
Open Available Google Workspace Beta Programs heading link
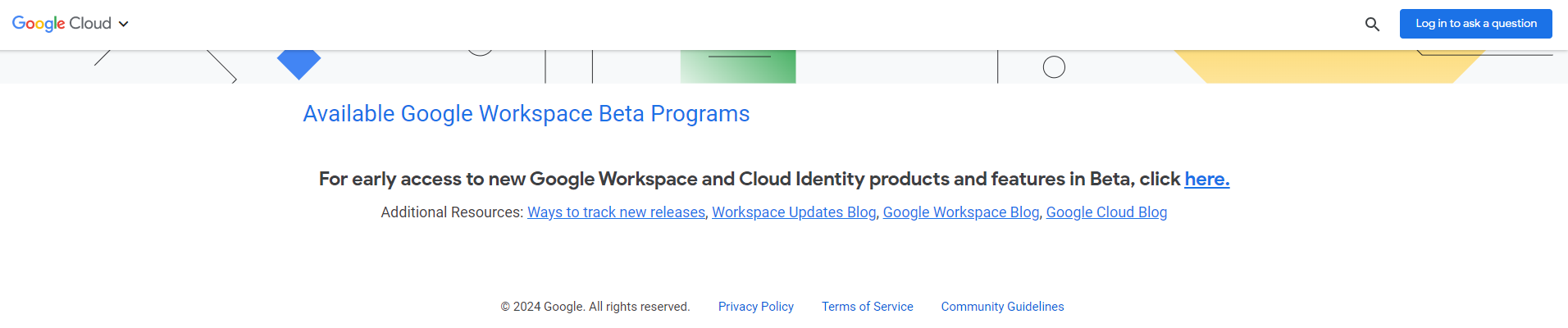coord(526,114)
